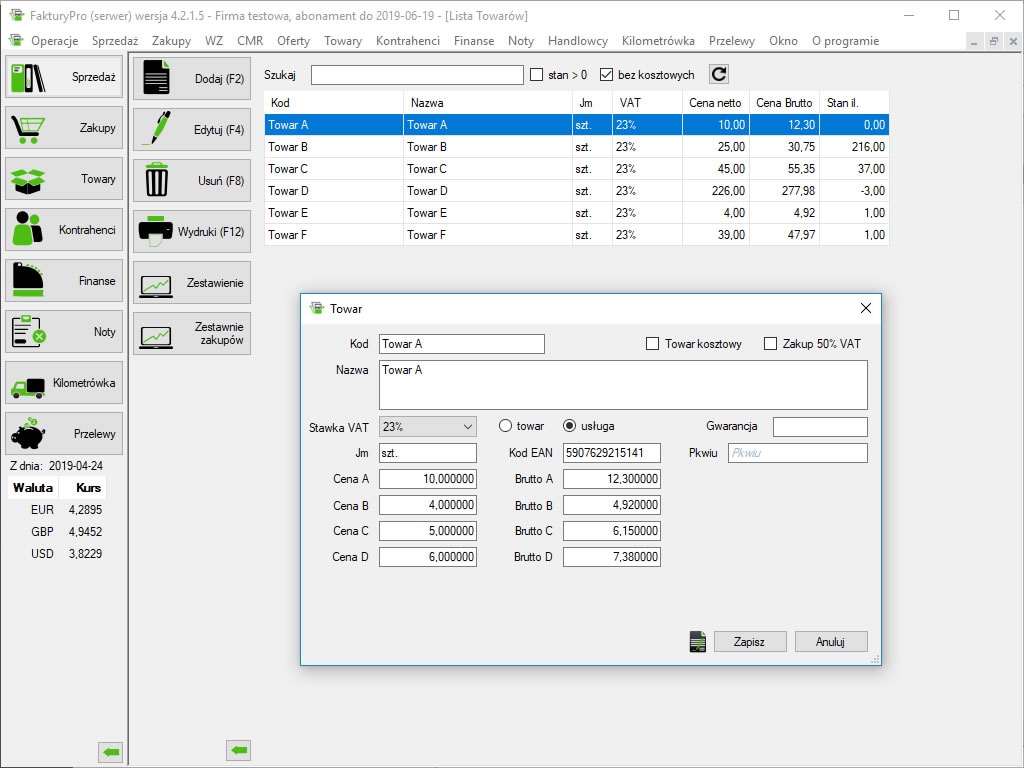The image size is (1024, 768).
Task: Open the Sprzedaż module in sidebar
Action: (64, 77)
